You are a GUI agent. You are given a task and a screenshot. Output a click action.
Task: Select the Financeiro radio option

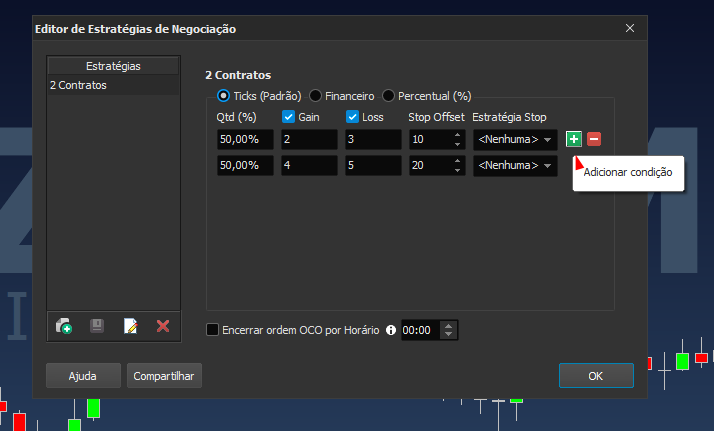pyautogui.click(x=315, y=96)
